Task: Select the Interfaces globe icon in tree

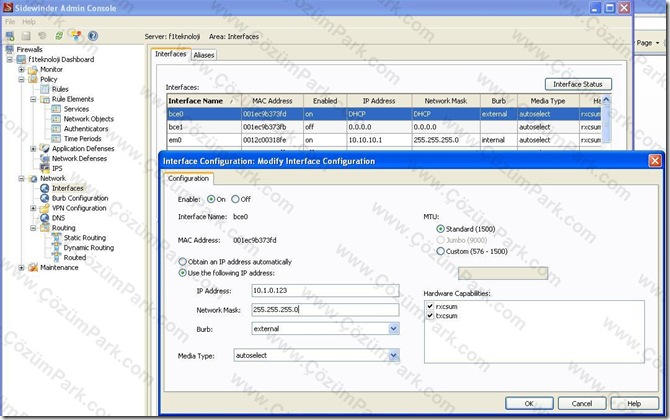Action: pyautogui.click(x=44, y=188)
